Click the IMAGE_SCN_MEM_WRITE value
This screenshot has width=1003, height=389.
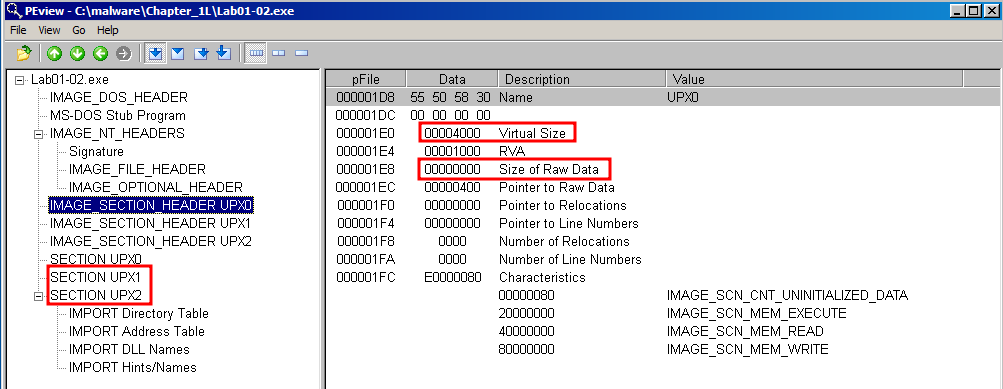(x=748, y=349)
